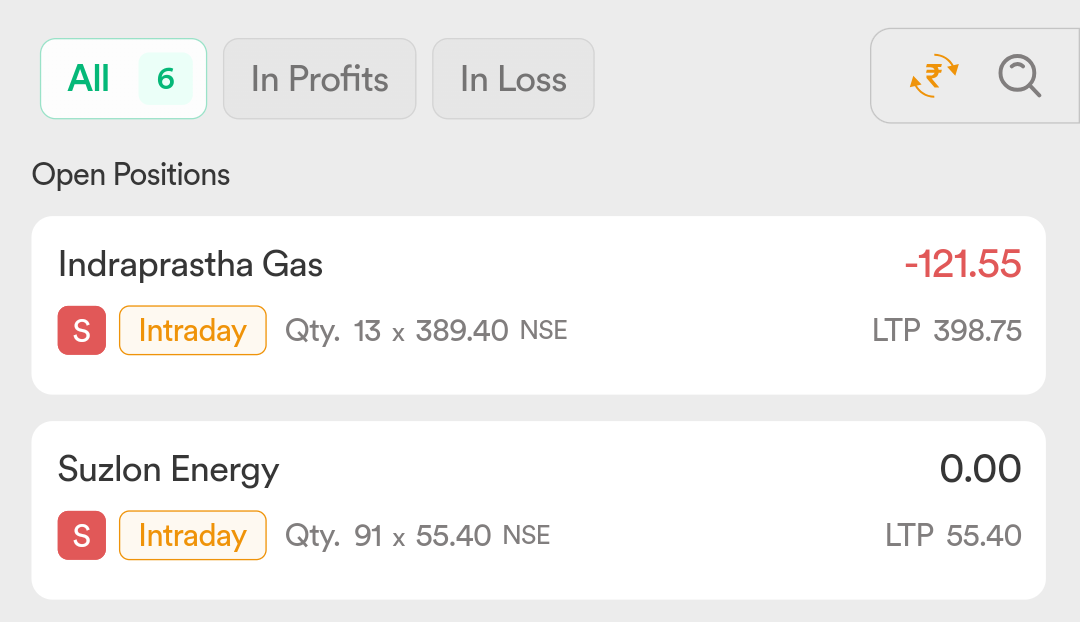
Task: Click the rupee convert positions icon
Action: pyautogui.click(x=934, y=76)
